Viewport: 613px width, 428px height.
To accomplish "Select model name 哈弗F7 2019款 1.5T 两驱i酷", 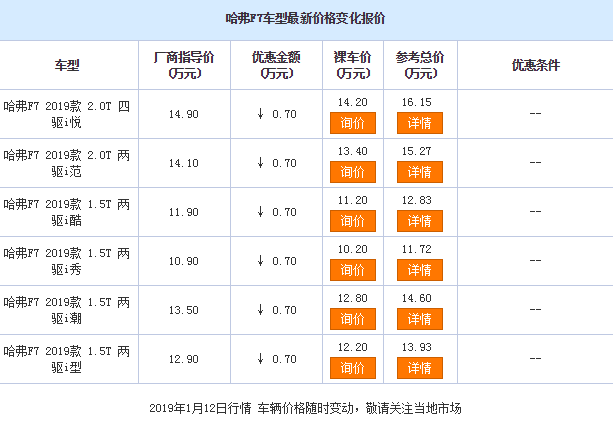I will click(66, 212).
